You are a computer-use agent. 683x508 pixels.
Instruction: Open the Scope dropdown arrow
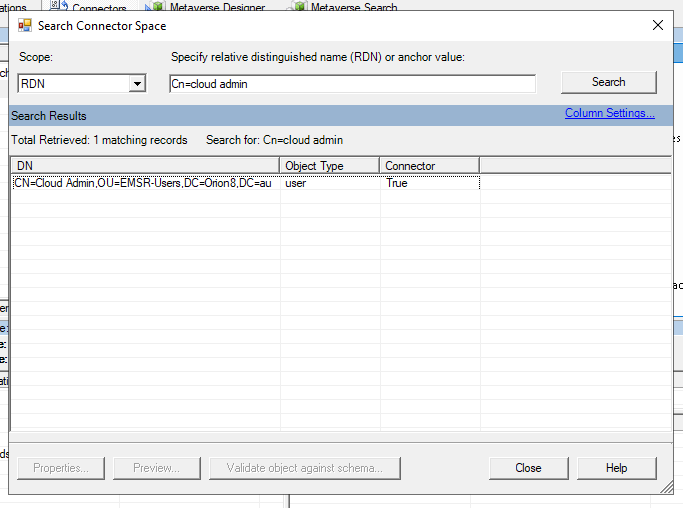tap(137, 84)
